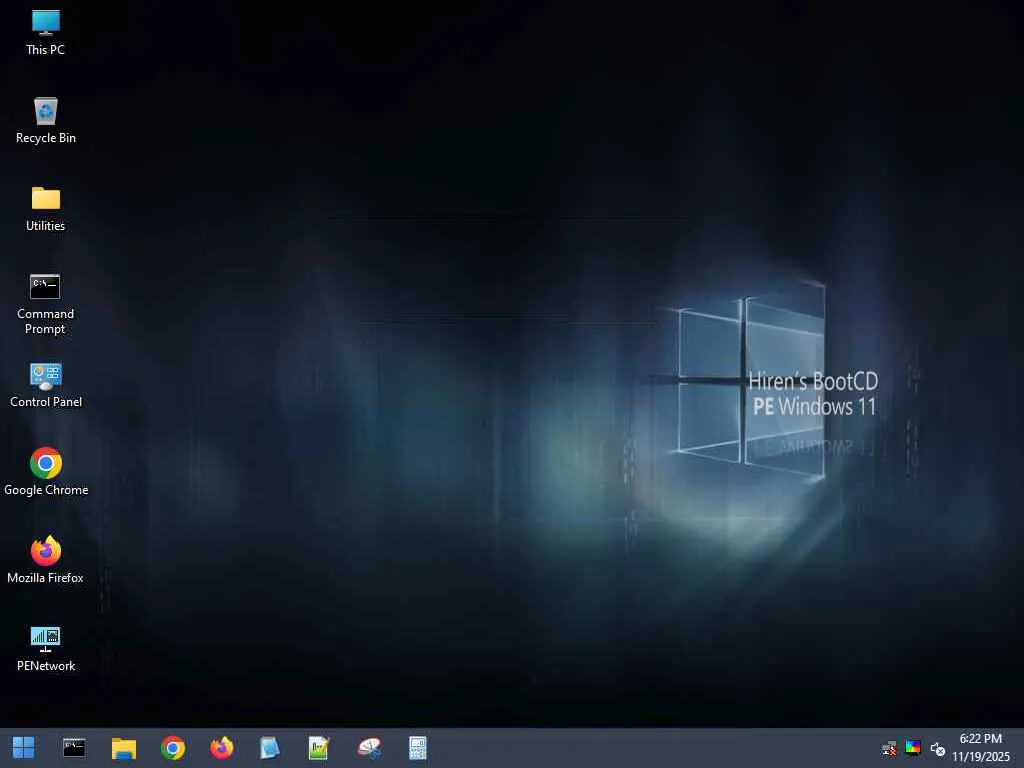Open the calculator from the taskbar

click(418, 748)
